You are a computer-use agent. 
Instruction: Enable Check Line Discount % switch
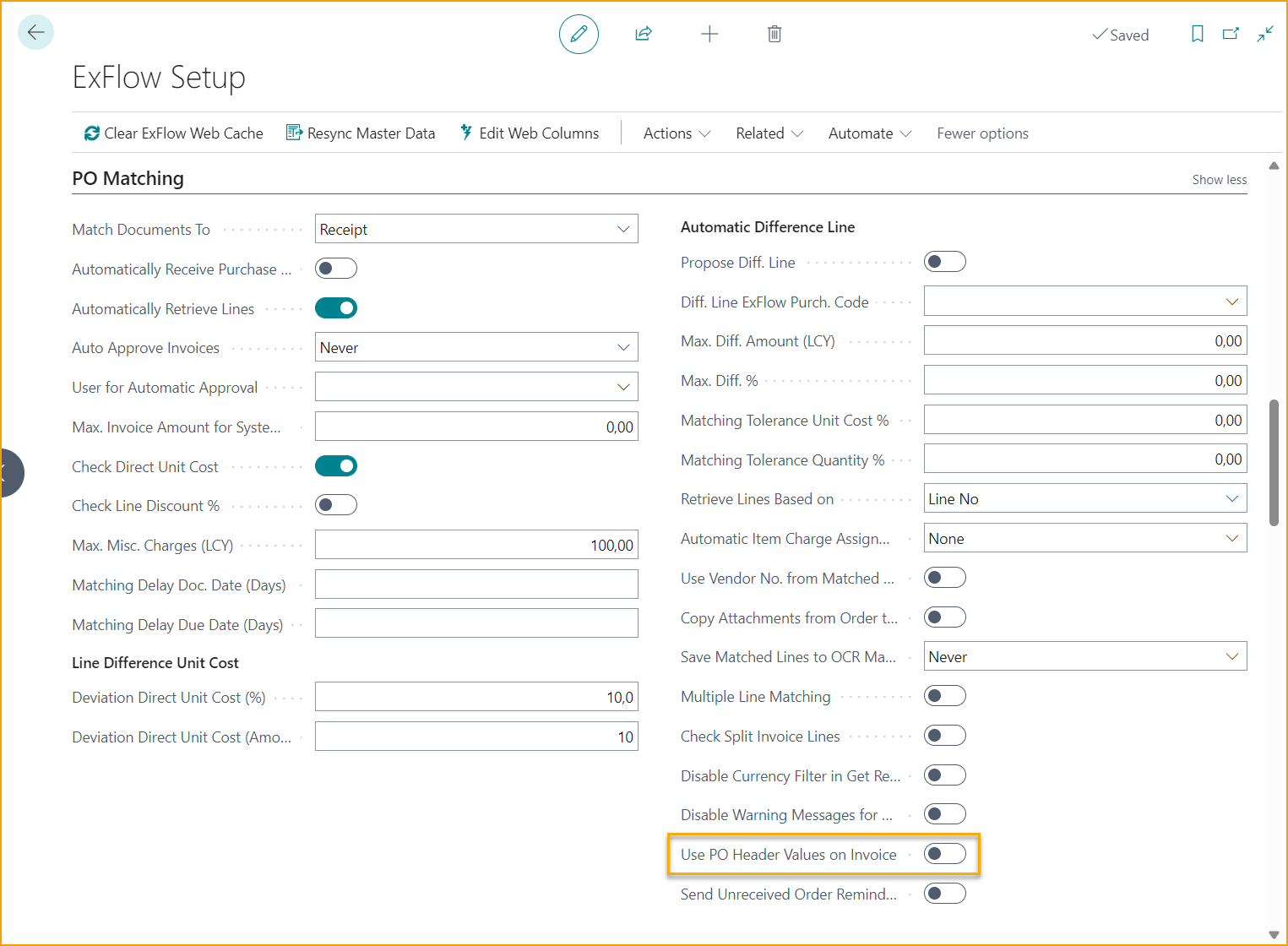pos(336,505)
